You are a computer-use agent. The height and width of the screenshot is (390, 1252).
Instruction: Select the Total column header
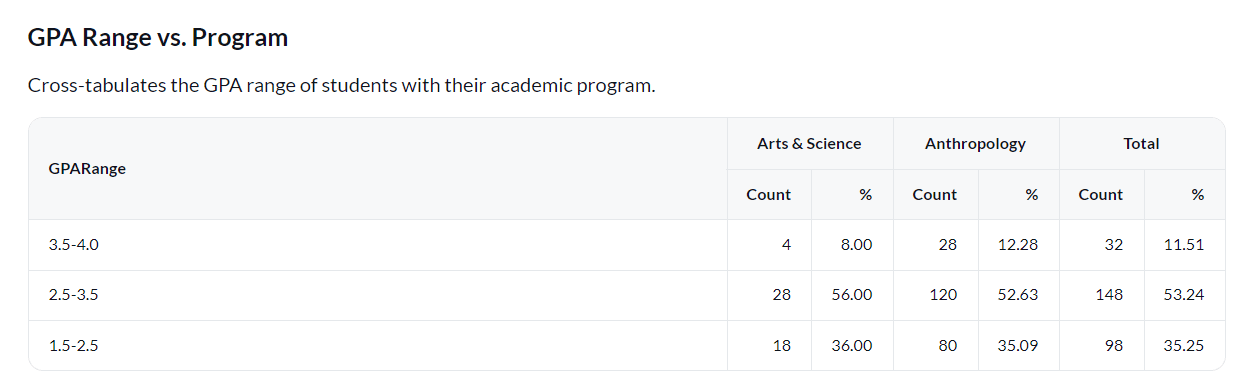(x=1141, y=144)
